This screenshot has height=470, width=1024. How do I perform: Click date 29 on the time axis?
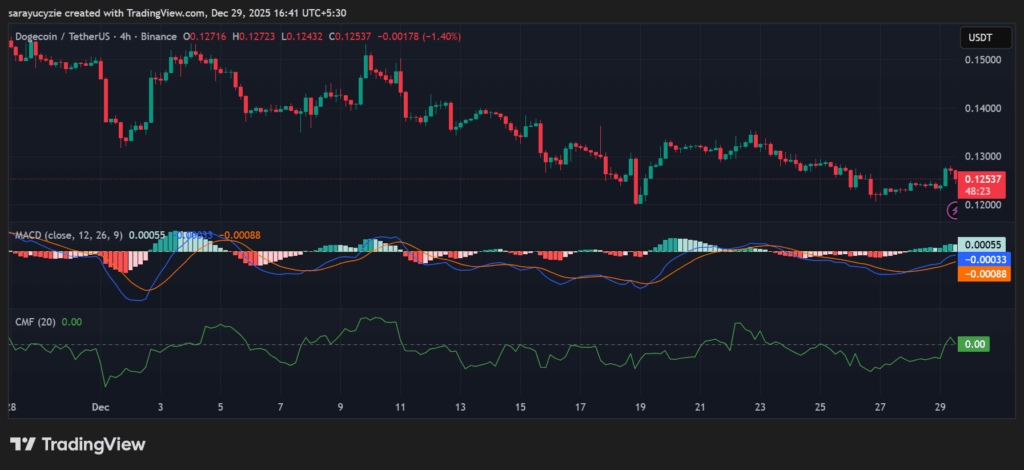click(940, 408)
